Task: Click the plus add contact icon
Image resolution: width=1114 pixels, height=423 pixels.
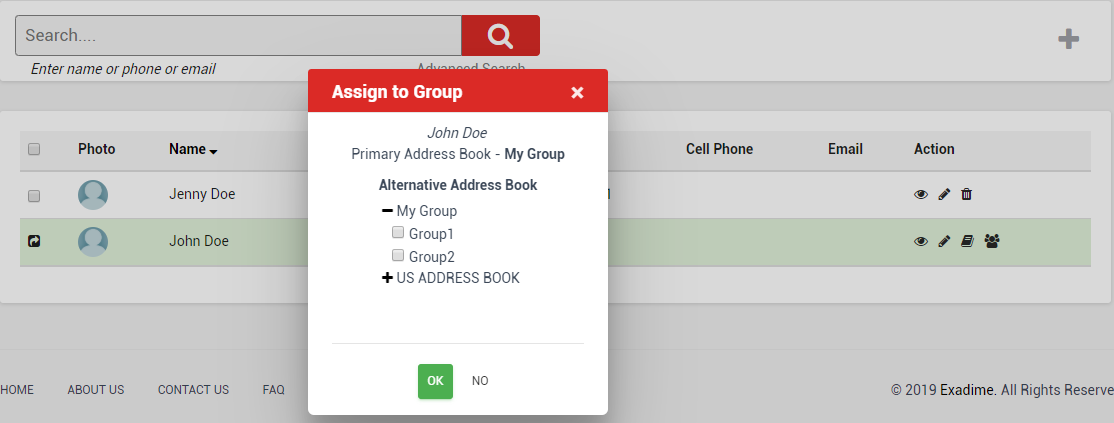Action: coord(1069,39)
